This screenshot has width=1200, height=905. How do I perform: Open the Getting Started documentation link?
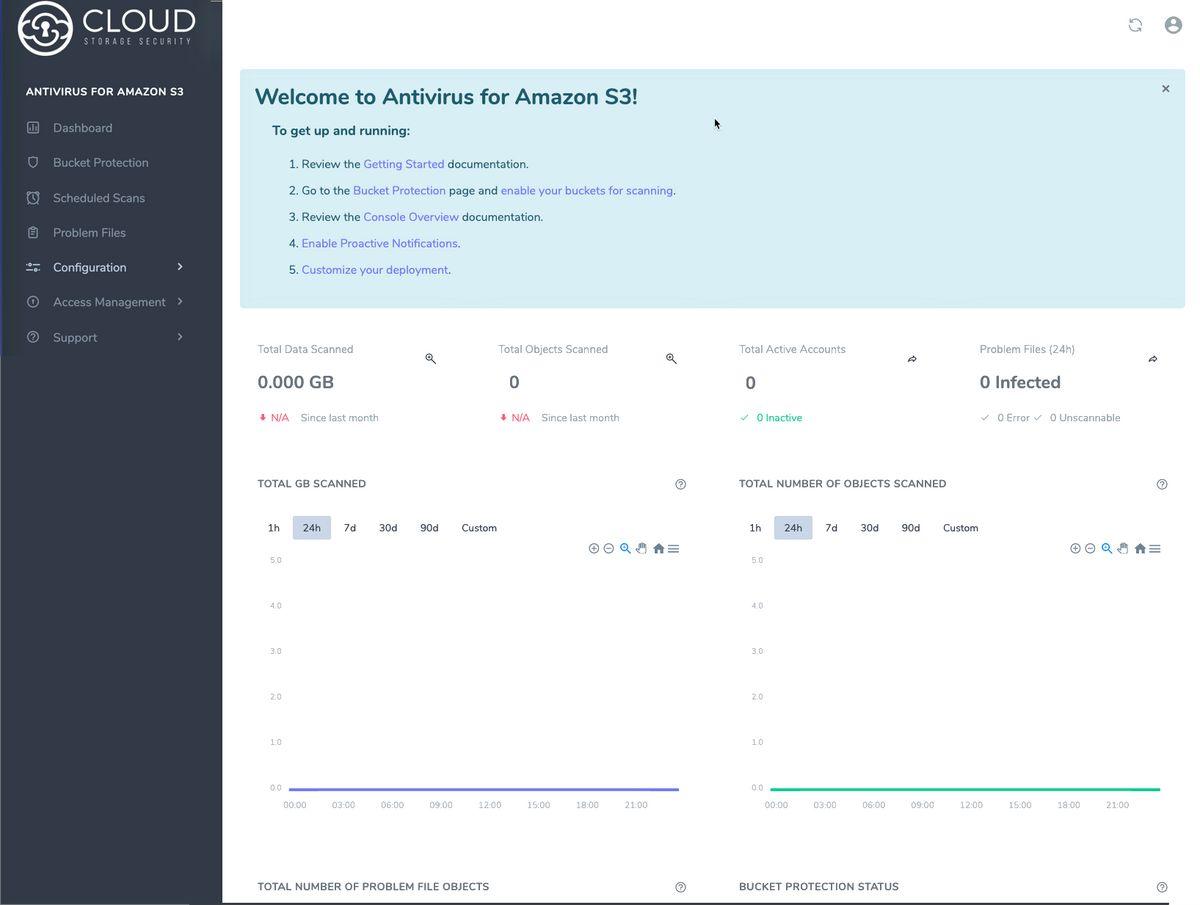(404, 164)
